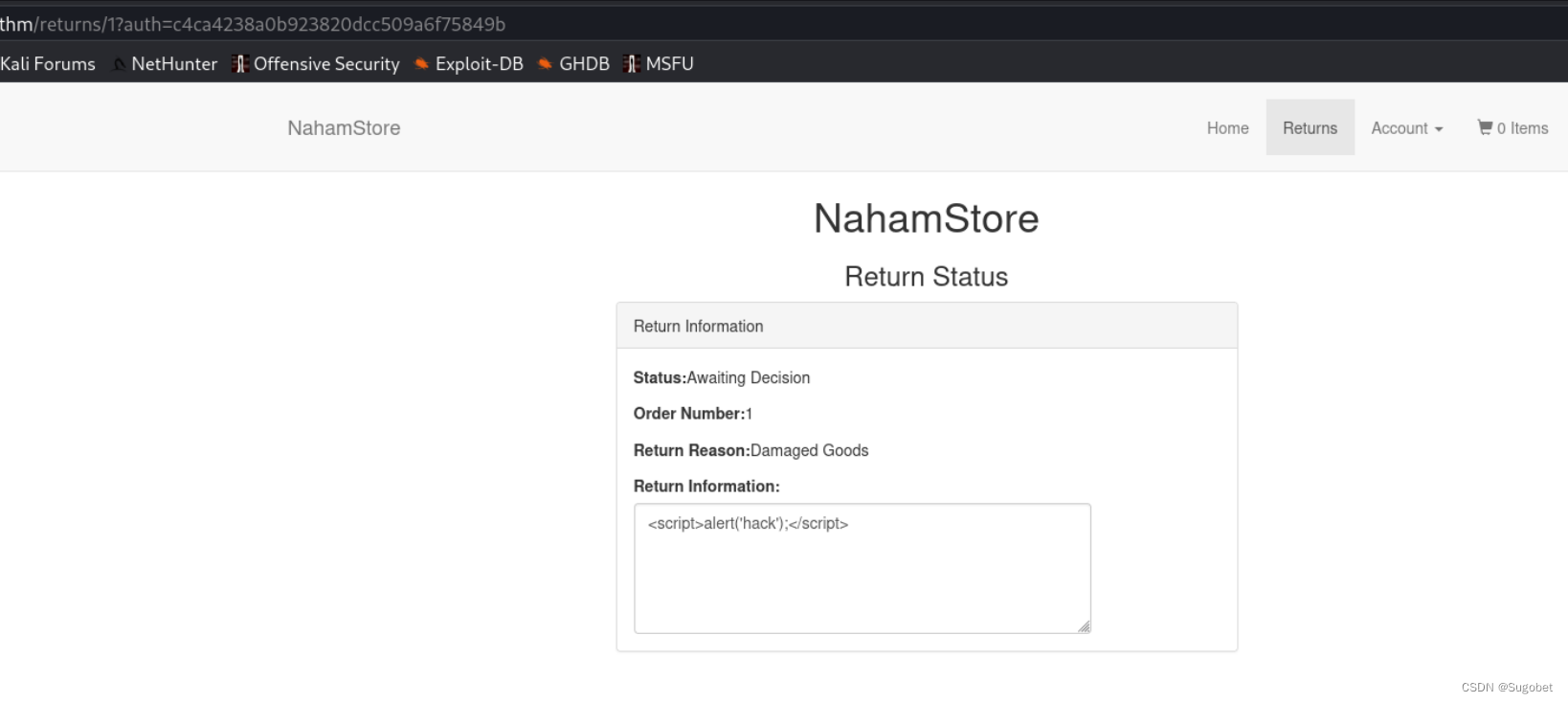Click the script alert text in textarea
The height and width of the screenshot is (703, 1568).
tap(749, 524)
